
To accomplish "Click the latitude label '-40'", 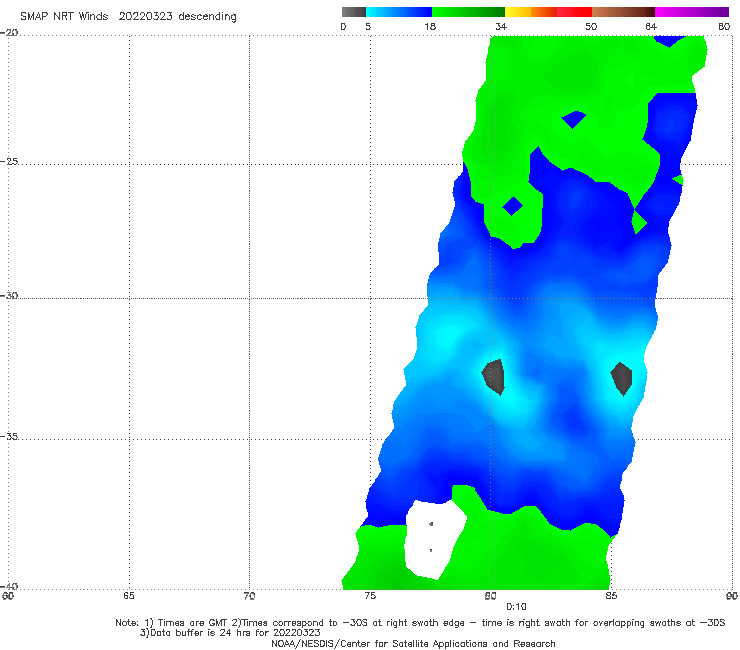I will 9,586.
